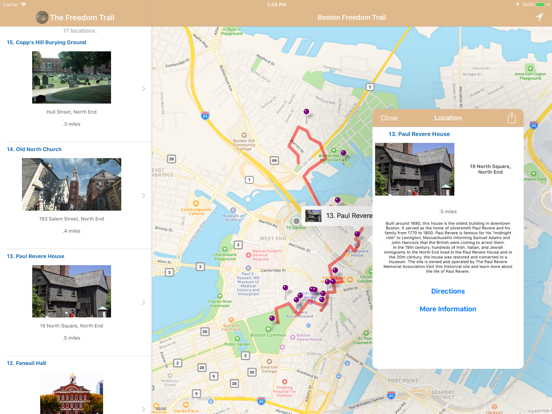
Task: Tap Bunker Hill Community College marker
Action: [244, 135]
